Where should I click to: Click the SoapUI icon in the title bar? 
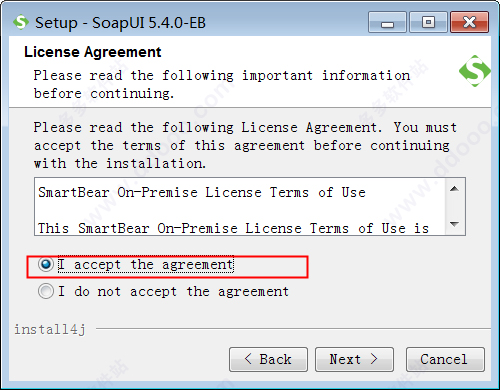(21, 22)
